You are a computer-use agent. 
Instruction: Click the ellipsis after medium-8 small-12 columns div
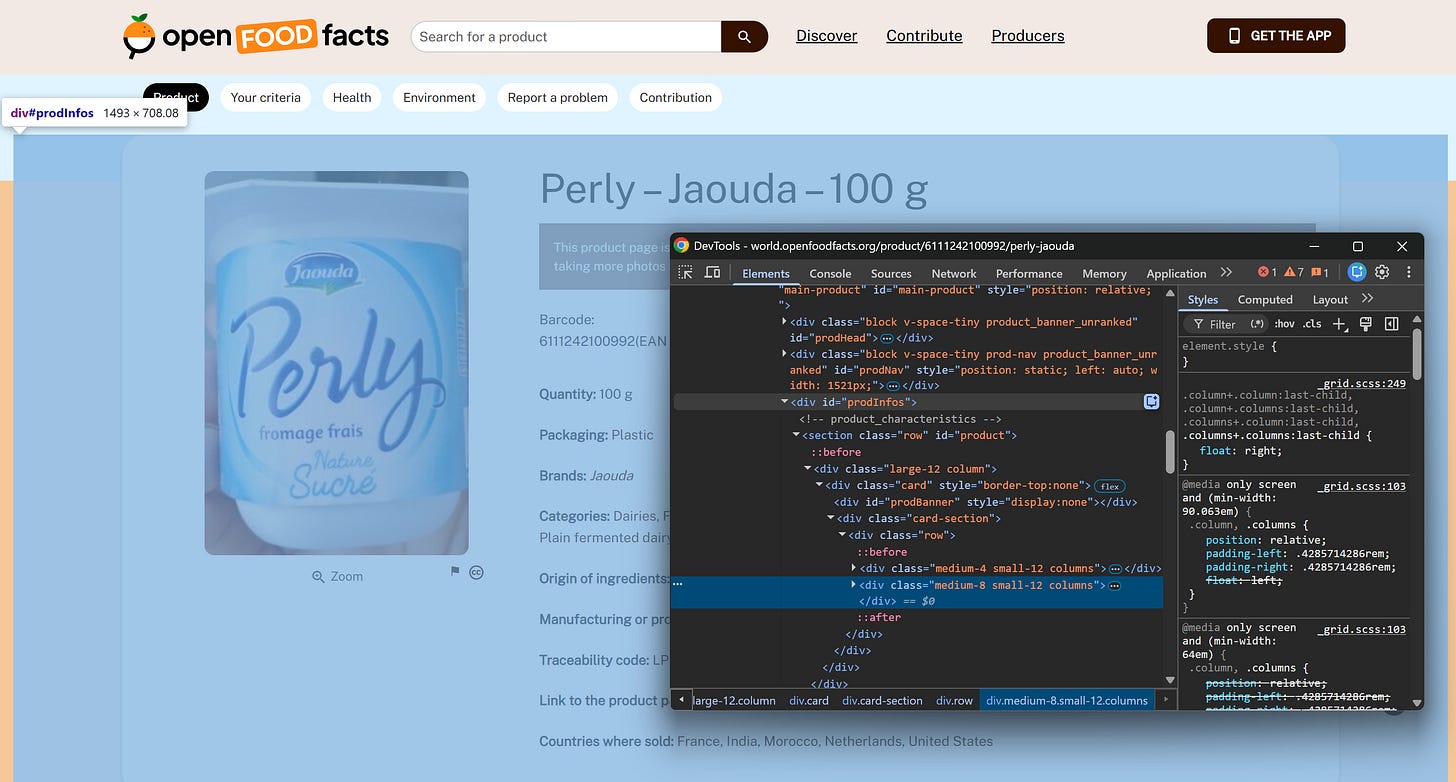pyautogui.click(x=1115, y=585)
